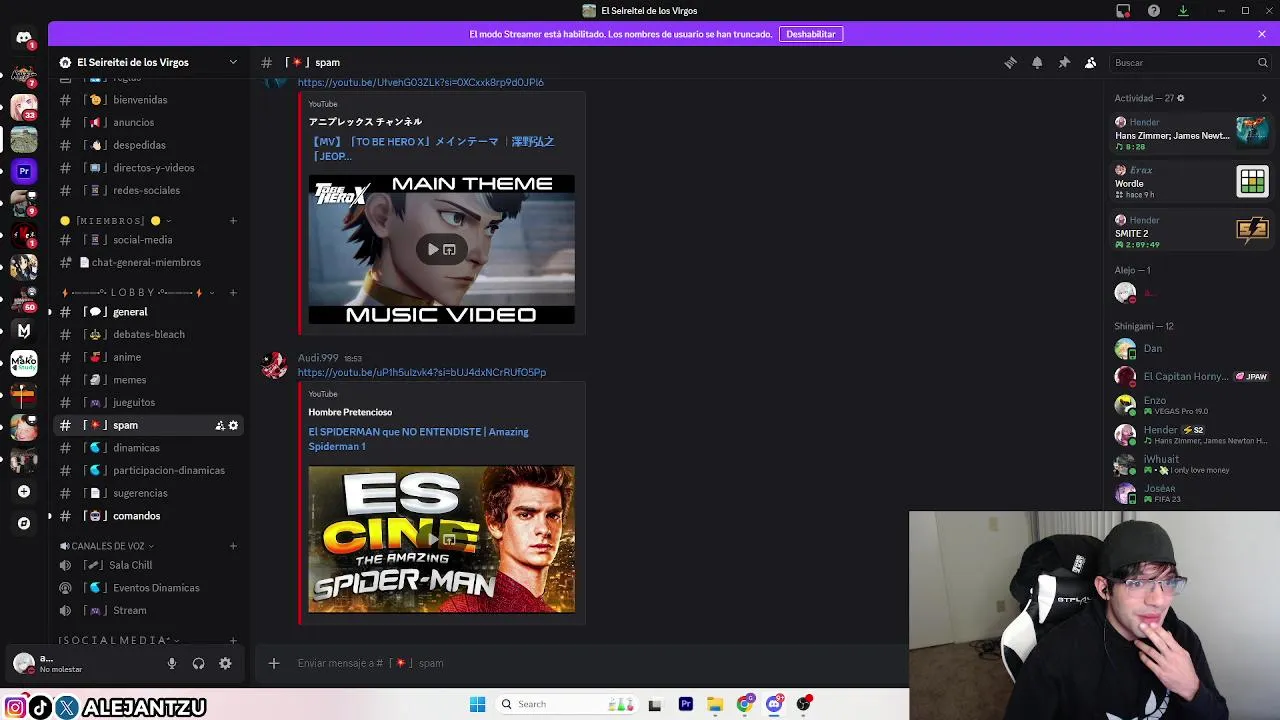Open the user status panel No molestar
This screenshot has width=1280, height=720.
pos(82,663)
